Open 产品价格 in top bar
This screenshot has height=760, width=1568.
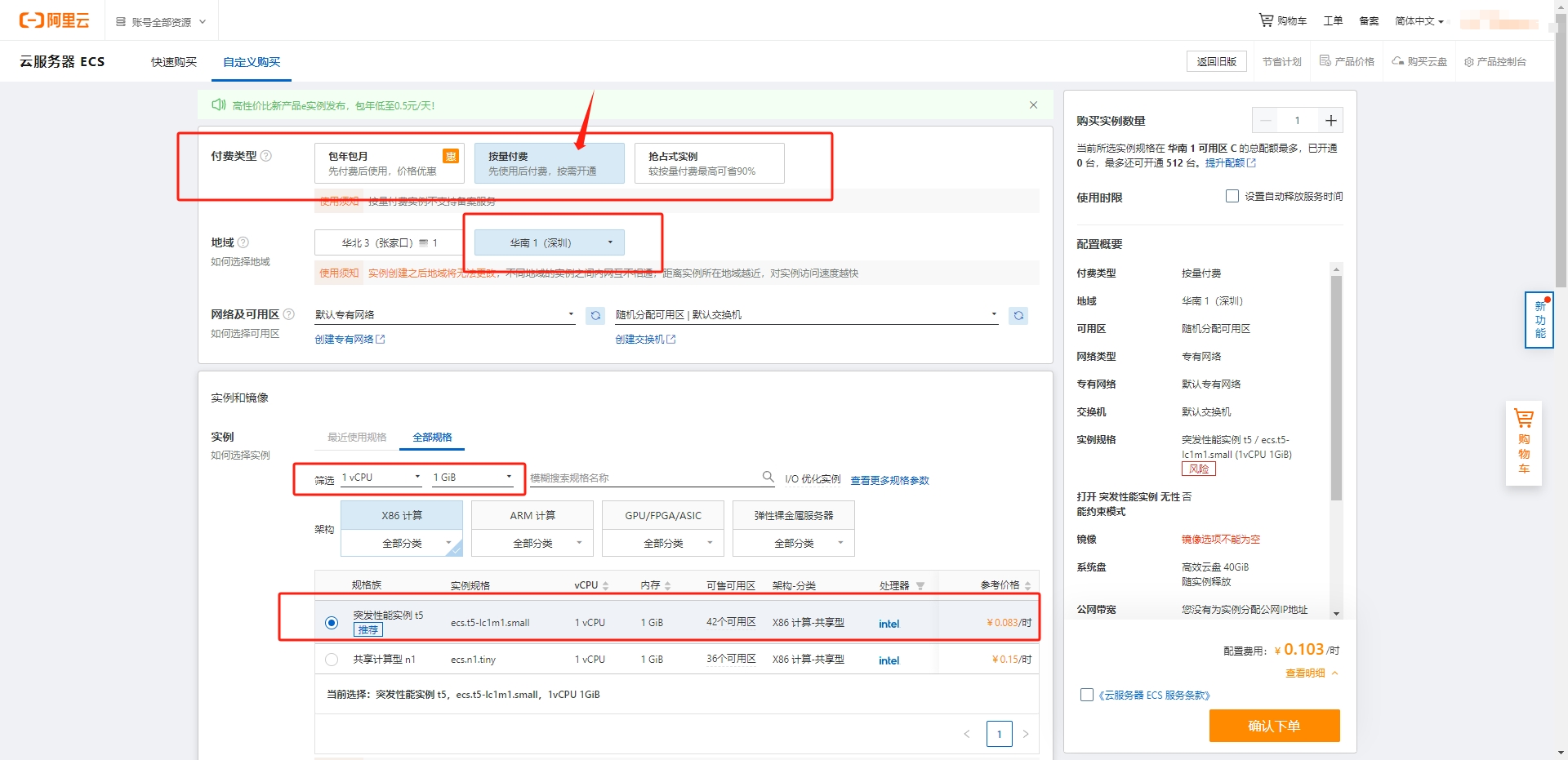coord(1347,61)
